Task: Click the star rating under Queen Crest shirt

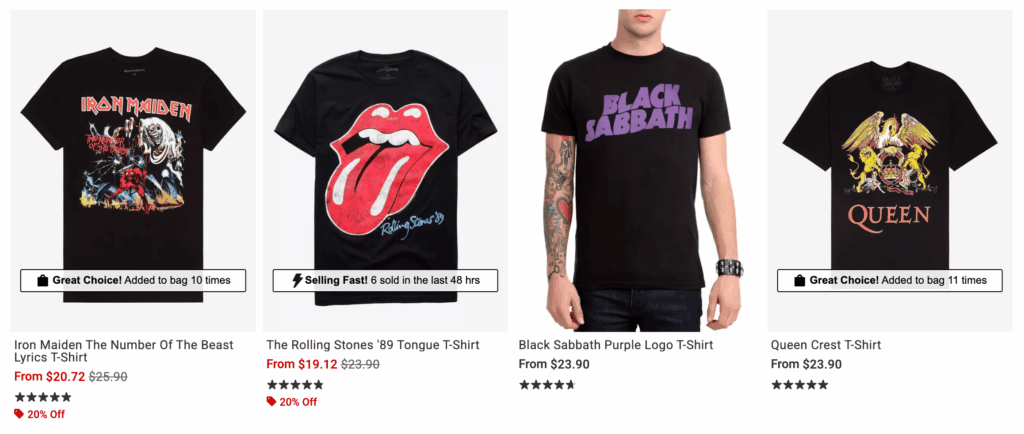Action: [799, 385]
